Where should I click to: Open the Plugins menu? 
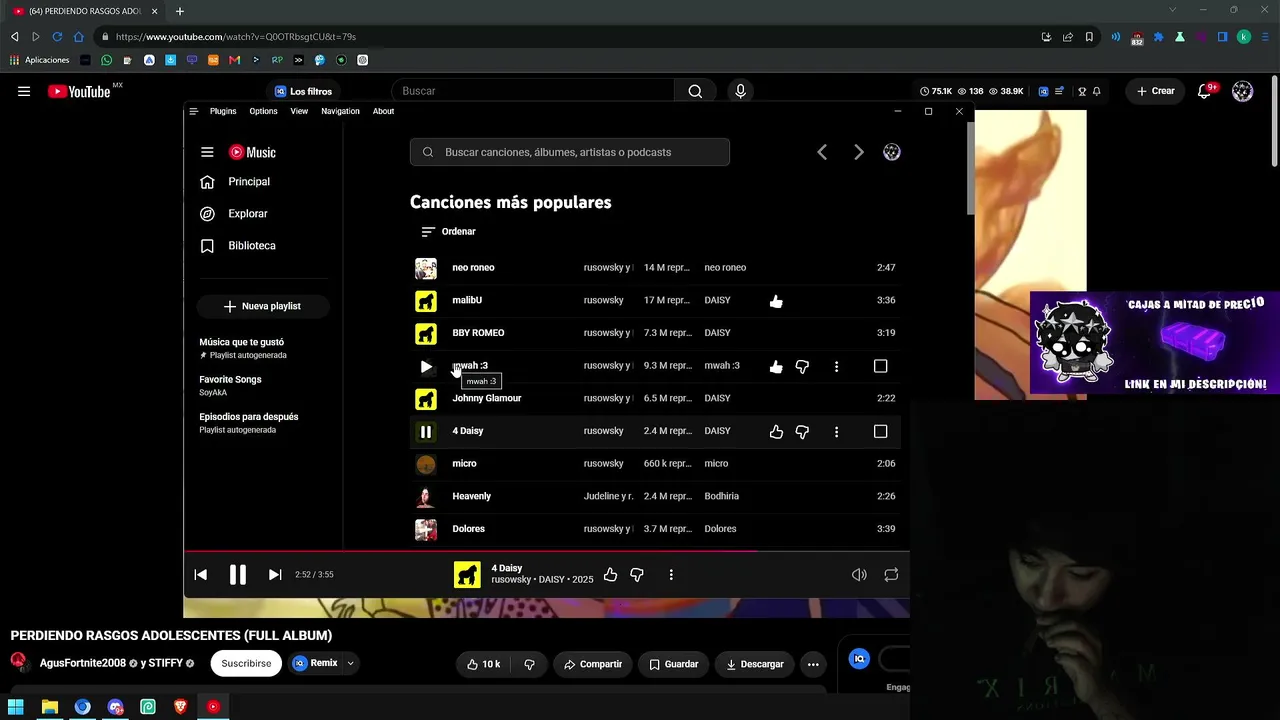tap(223, 111)
